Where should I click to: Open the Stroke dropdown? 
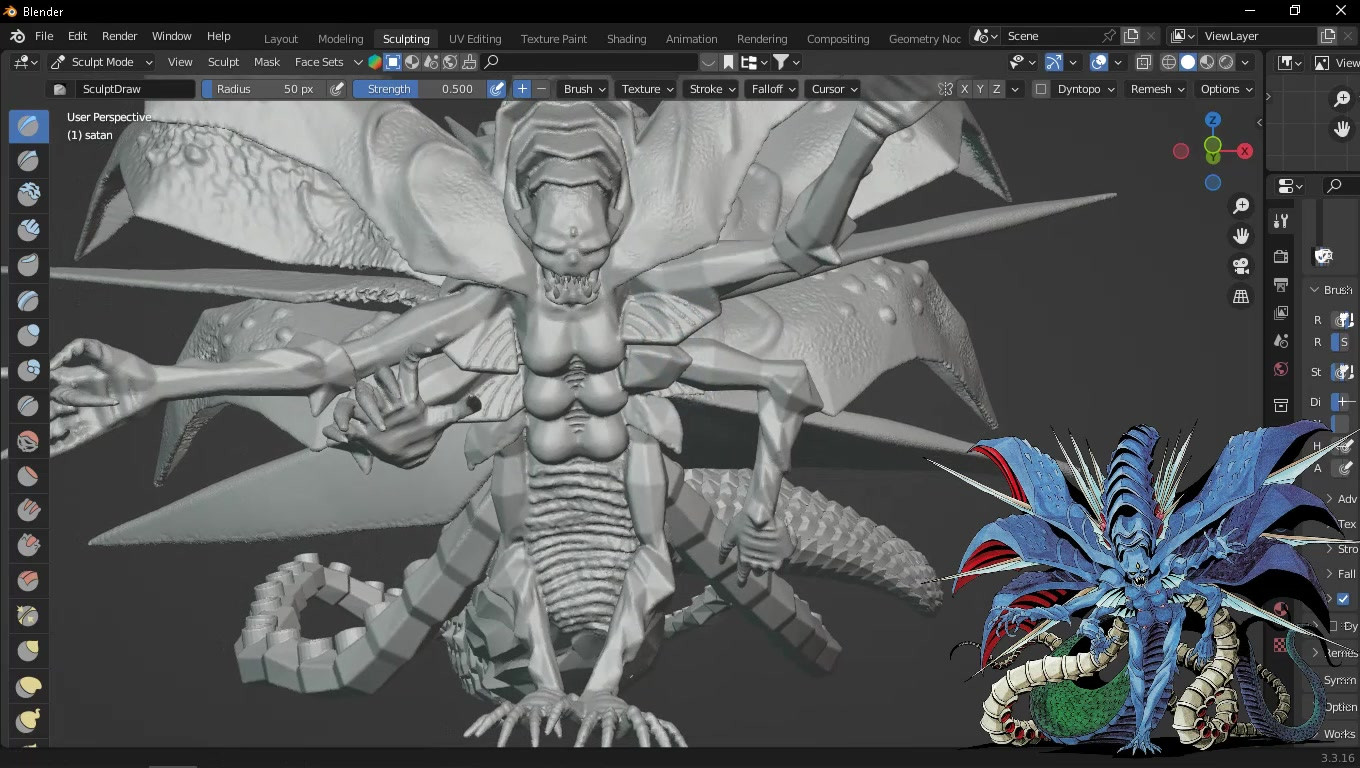pyautogui.click(x=712, y=89)
